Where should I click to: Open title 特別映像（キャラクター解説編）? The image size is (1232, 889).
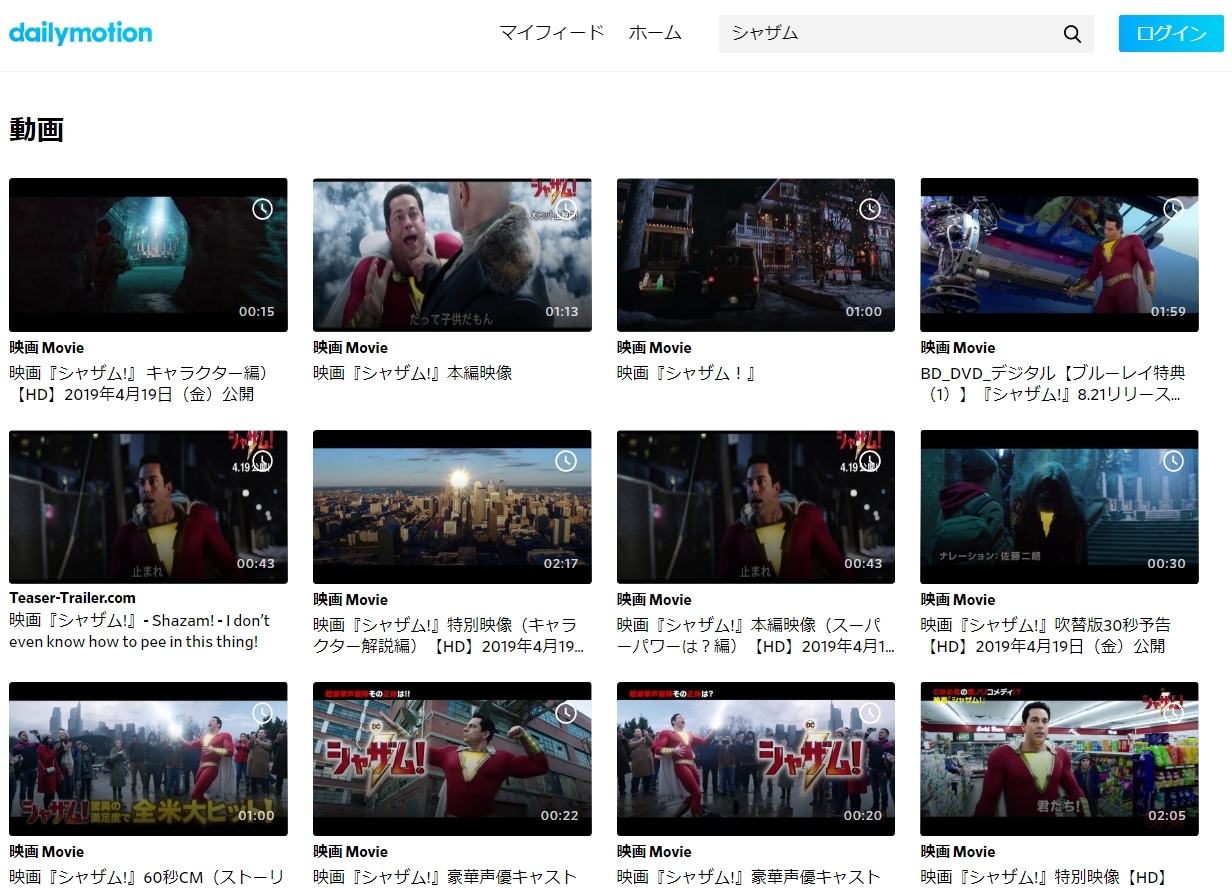pos(449,635)
